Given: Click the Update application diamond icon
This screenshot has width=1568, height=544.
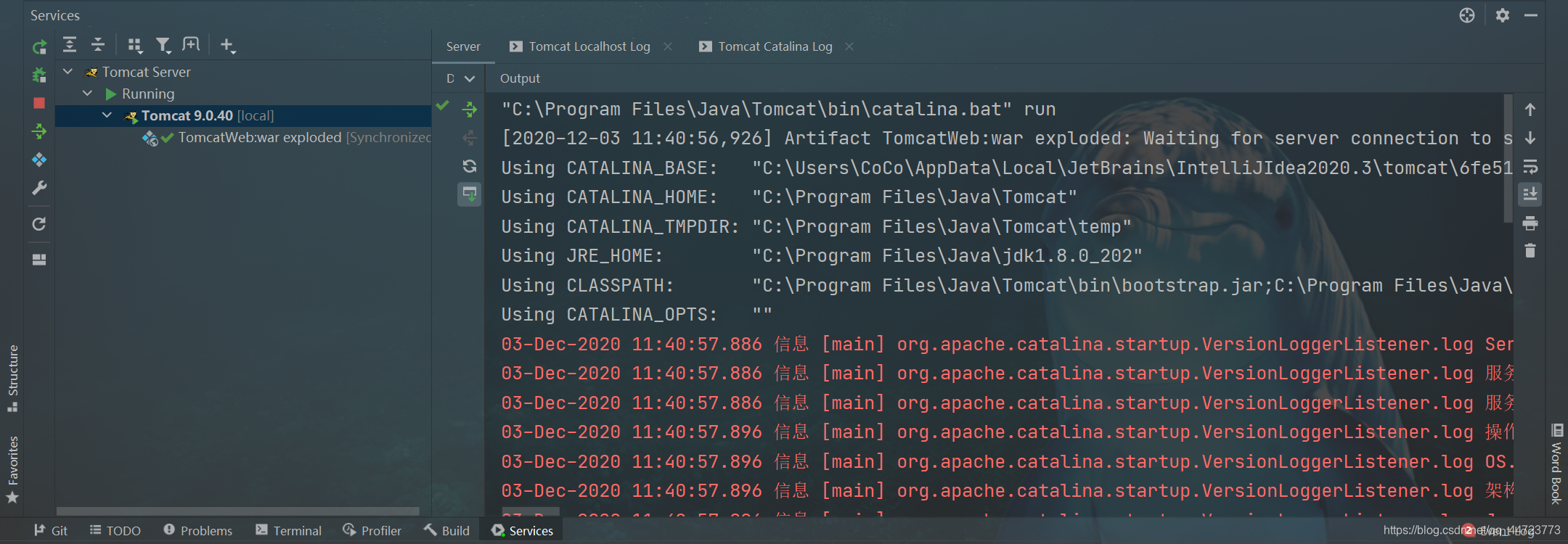Looking at the screenshot, I should coord(39,160).
